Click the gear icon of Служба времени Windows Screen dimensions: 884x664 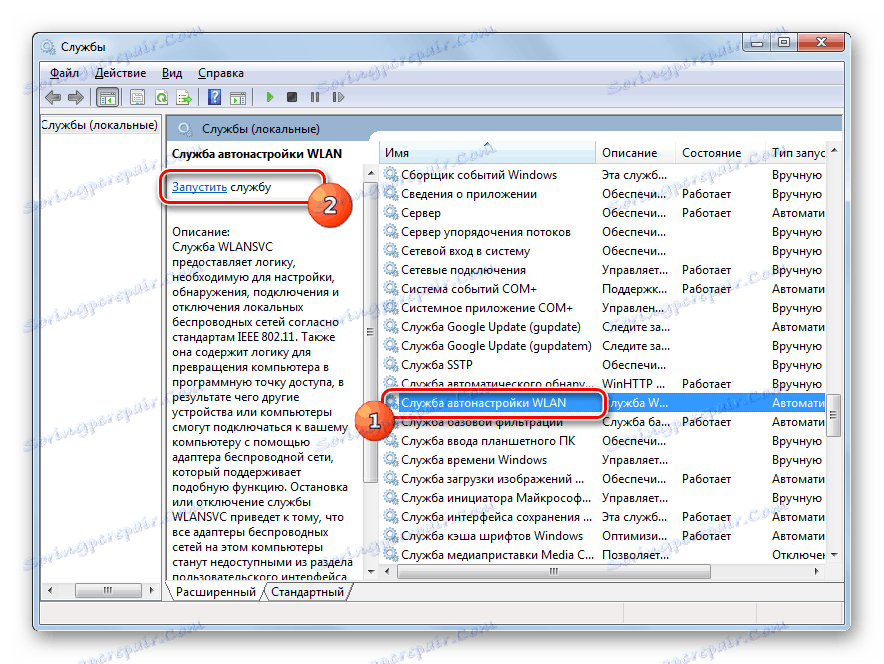[x=391, y=459]
